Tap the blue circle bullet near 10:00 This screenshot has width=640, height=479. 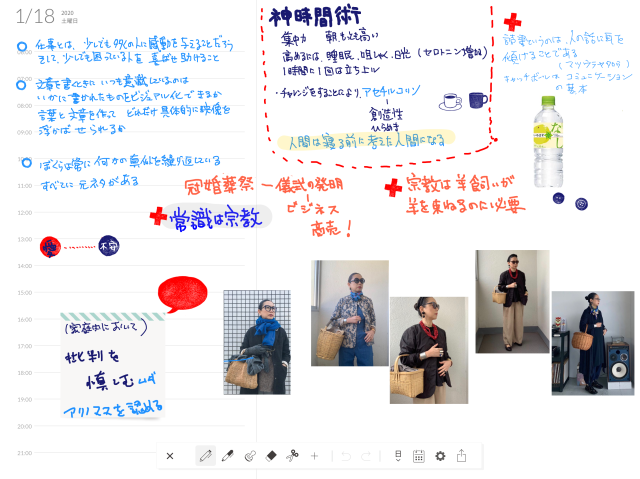(x=27, y=163)
